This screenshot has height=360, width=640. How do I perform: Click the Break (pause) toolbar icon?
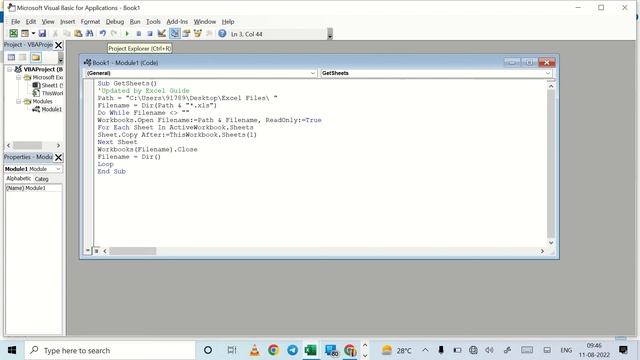click(138, 33)
